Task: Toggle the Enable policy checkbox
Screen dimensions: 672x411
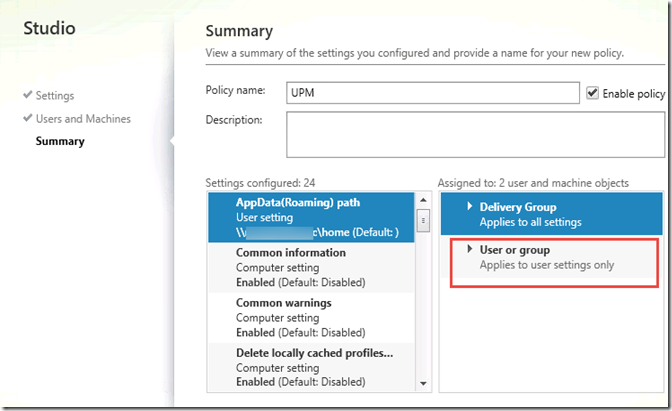Action: coord(593,93)
